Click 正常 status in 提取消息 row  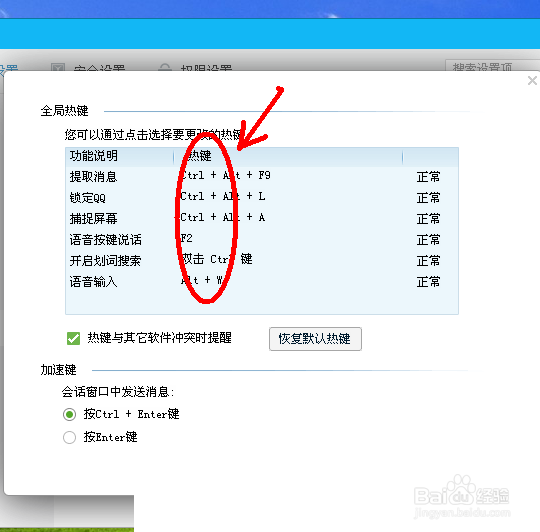[428, 177]
